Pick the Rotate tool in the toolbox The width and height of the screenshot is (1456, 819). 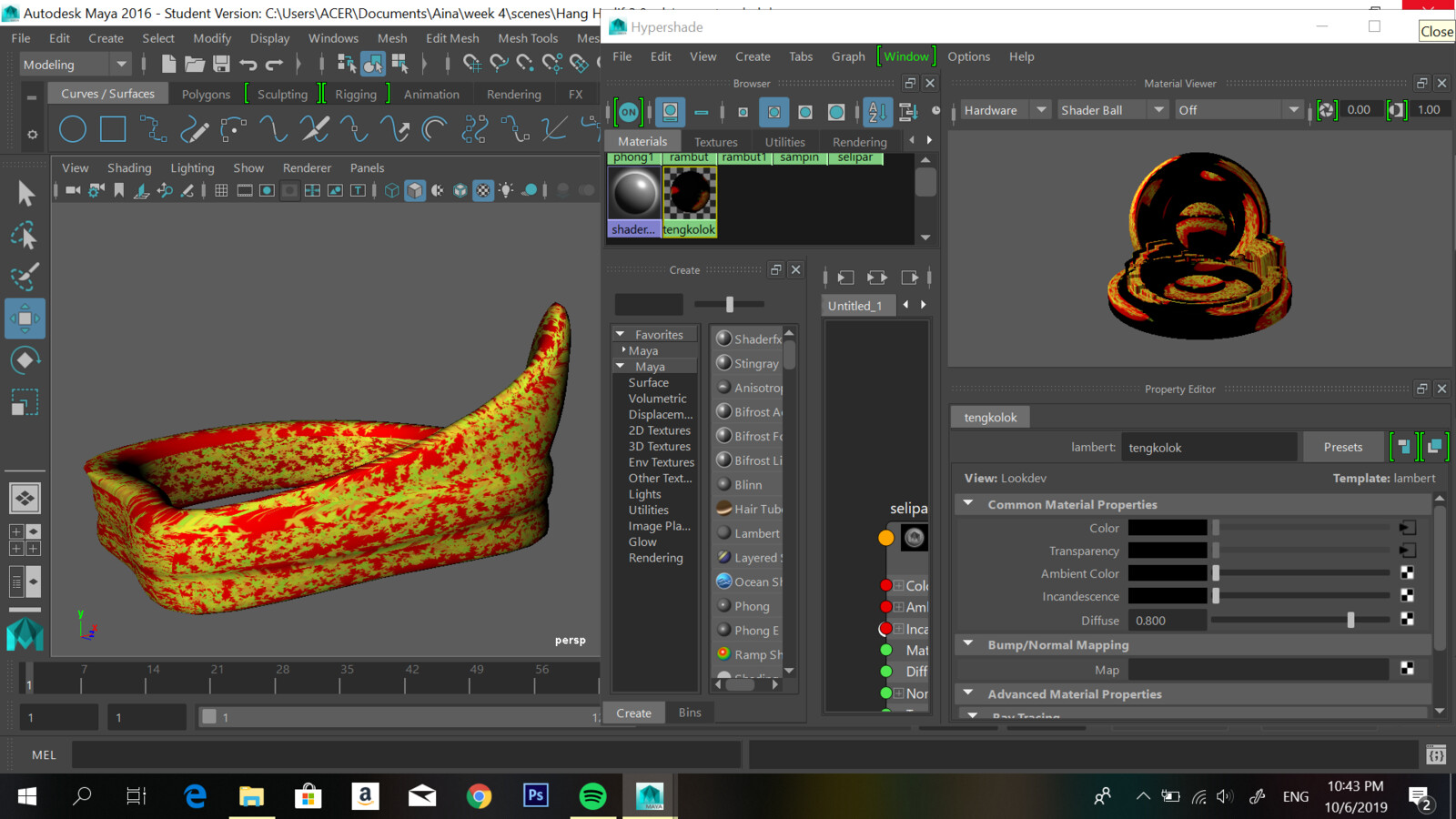click(25, 360)
